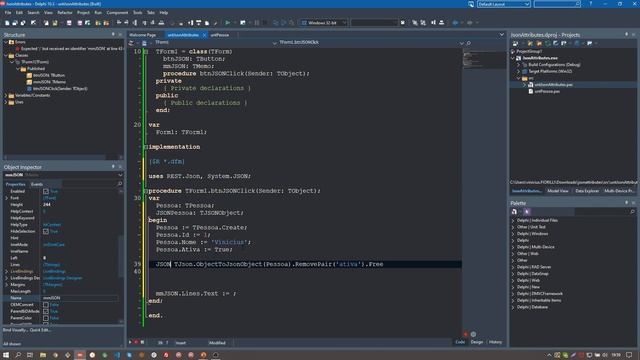
Task: Click the search icon at editor top right
Action: pos(469,43)
